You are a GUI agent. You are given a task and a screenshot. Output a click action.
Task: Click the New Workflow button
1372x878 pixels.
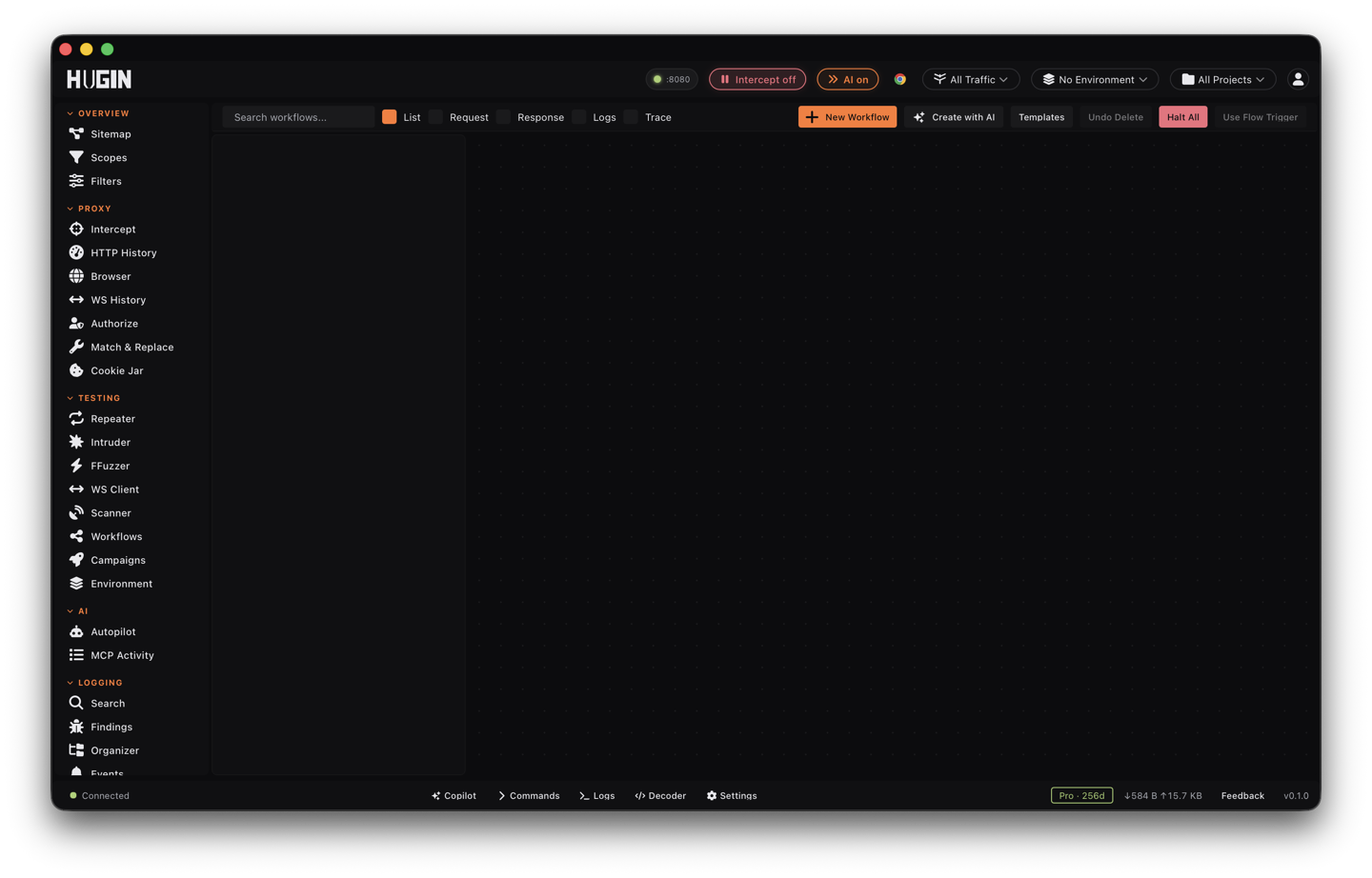(847, 117)
